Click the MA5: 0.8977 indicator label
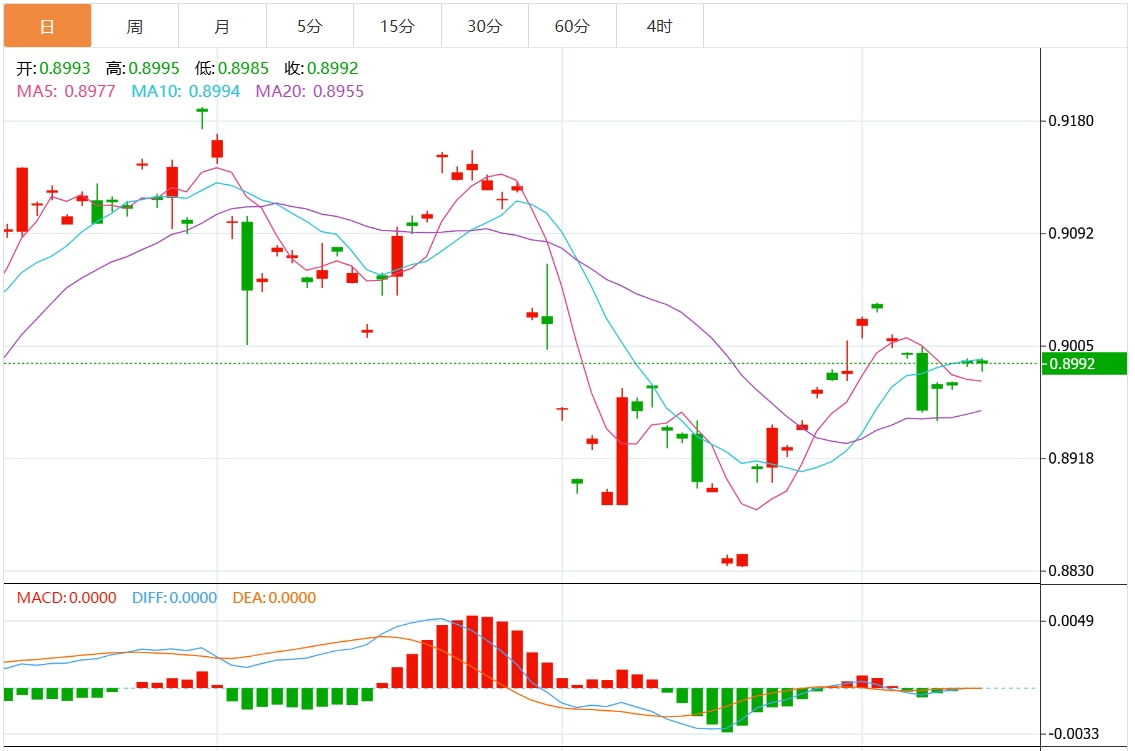This screenshot has width=1135, height=751. point(66,91)
